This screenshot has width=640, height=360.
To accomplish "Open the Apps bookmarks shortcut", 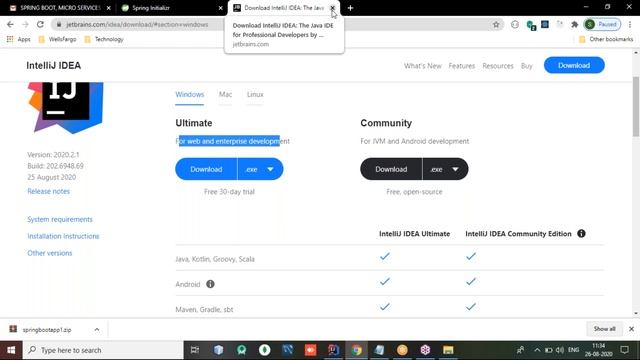I will point(19,39).
